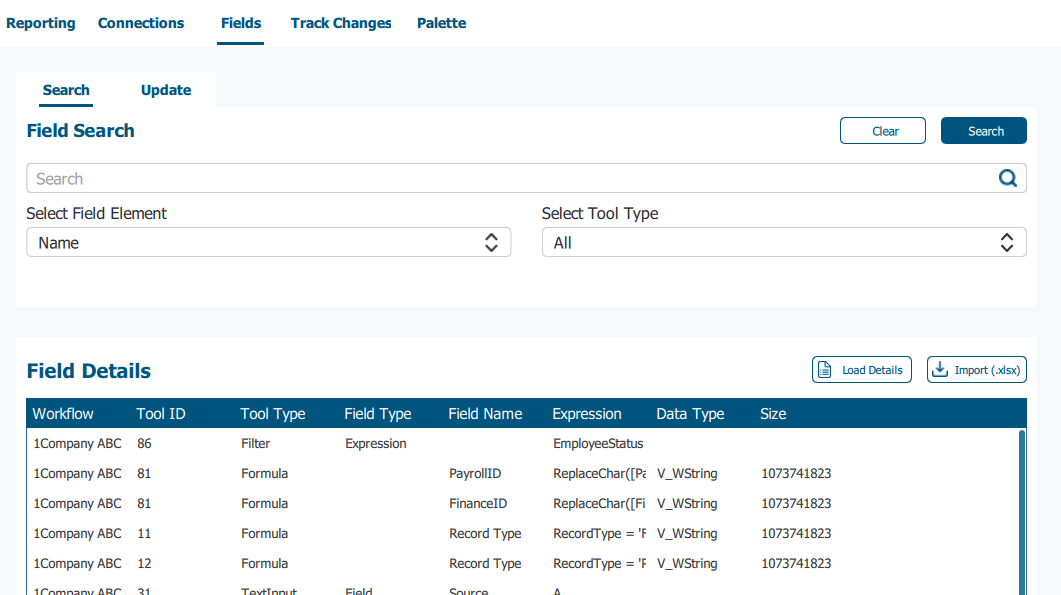
Task: Click the Expression column header
Action: [x=587, y=414]
